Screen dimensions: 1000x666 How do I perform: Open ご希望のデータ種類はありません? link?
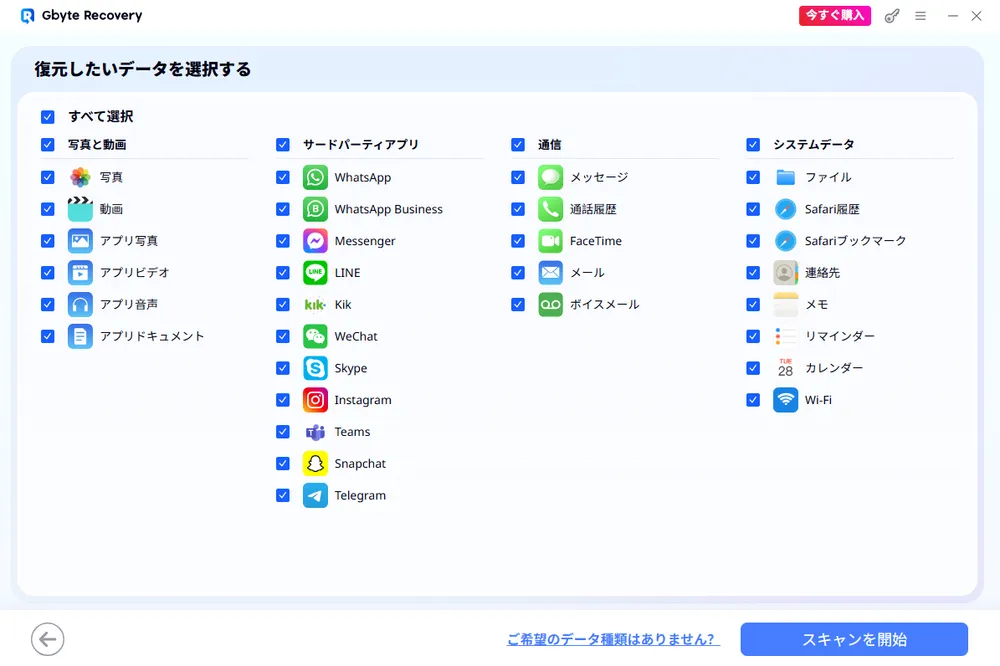(x=613, y=639)
